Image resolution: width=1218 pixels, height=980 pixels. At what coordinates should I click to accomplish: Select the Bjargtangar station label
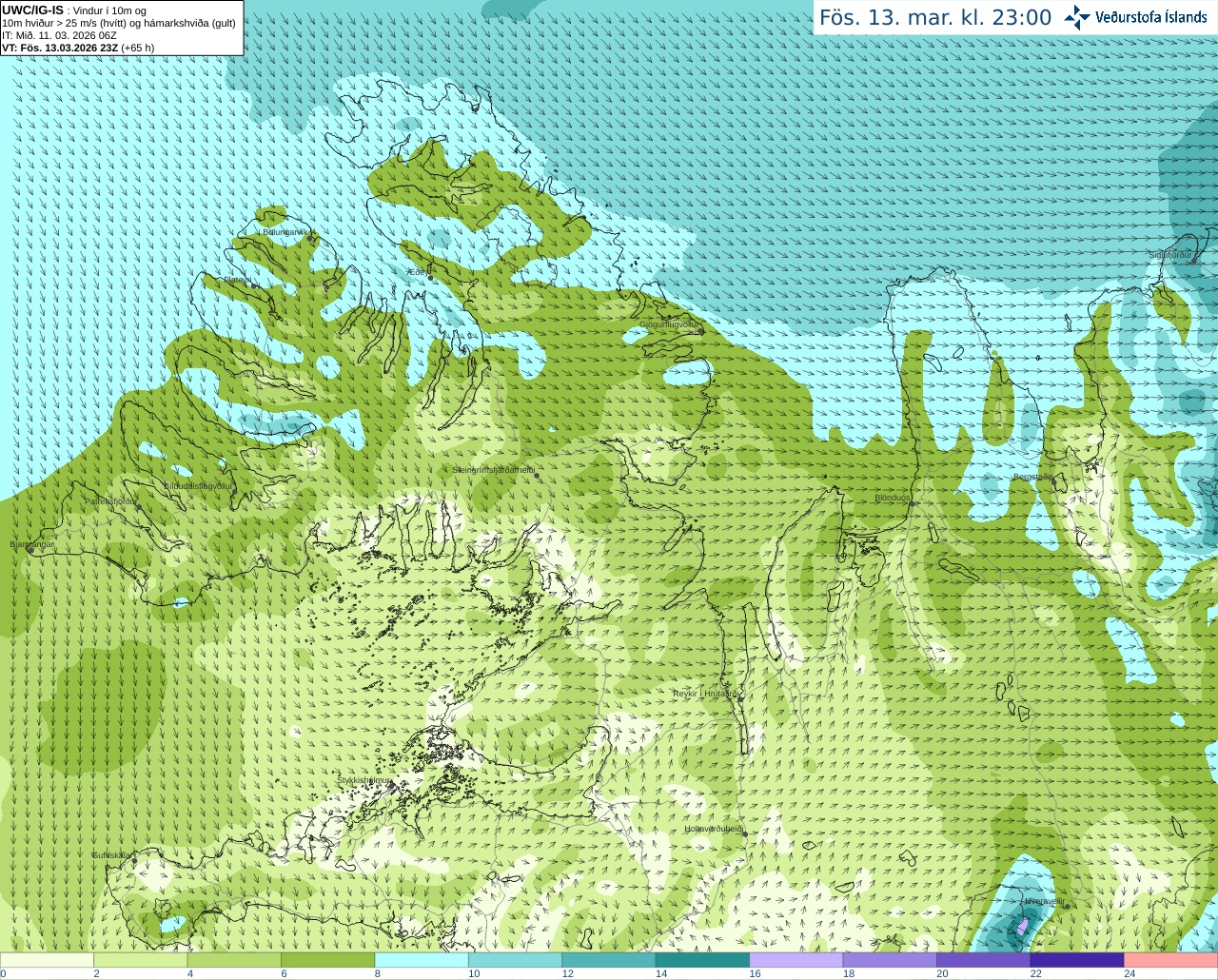point(32,544)
